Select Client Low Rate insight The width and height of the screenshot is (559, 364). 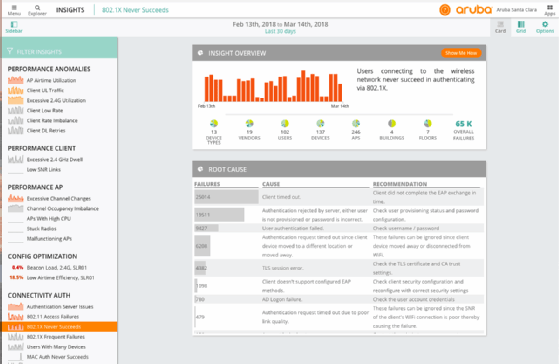pyautogui.click(x=45, y=111)
